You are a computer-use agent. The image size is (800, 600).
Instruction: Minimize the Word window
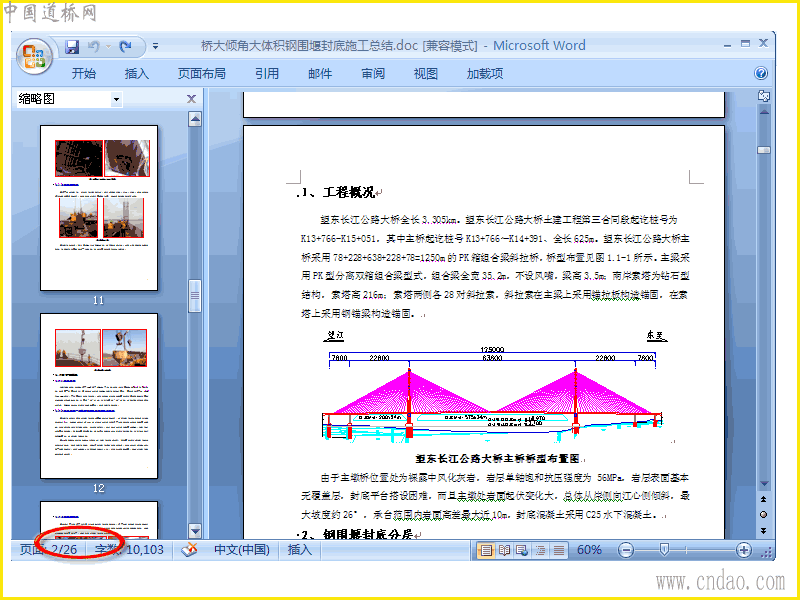click(728, 45)
